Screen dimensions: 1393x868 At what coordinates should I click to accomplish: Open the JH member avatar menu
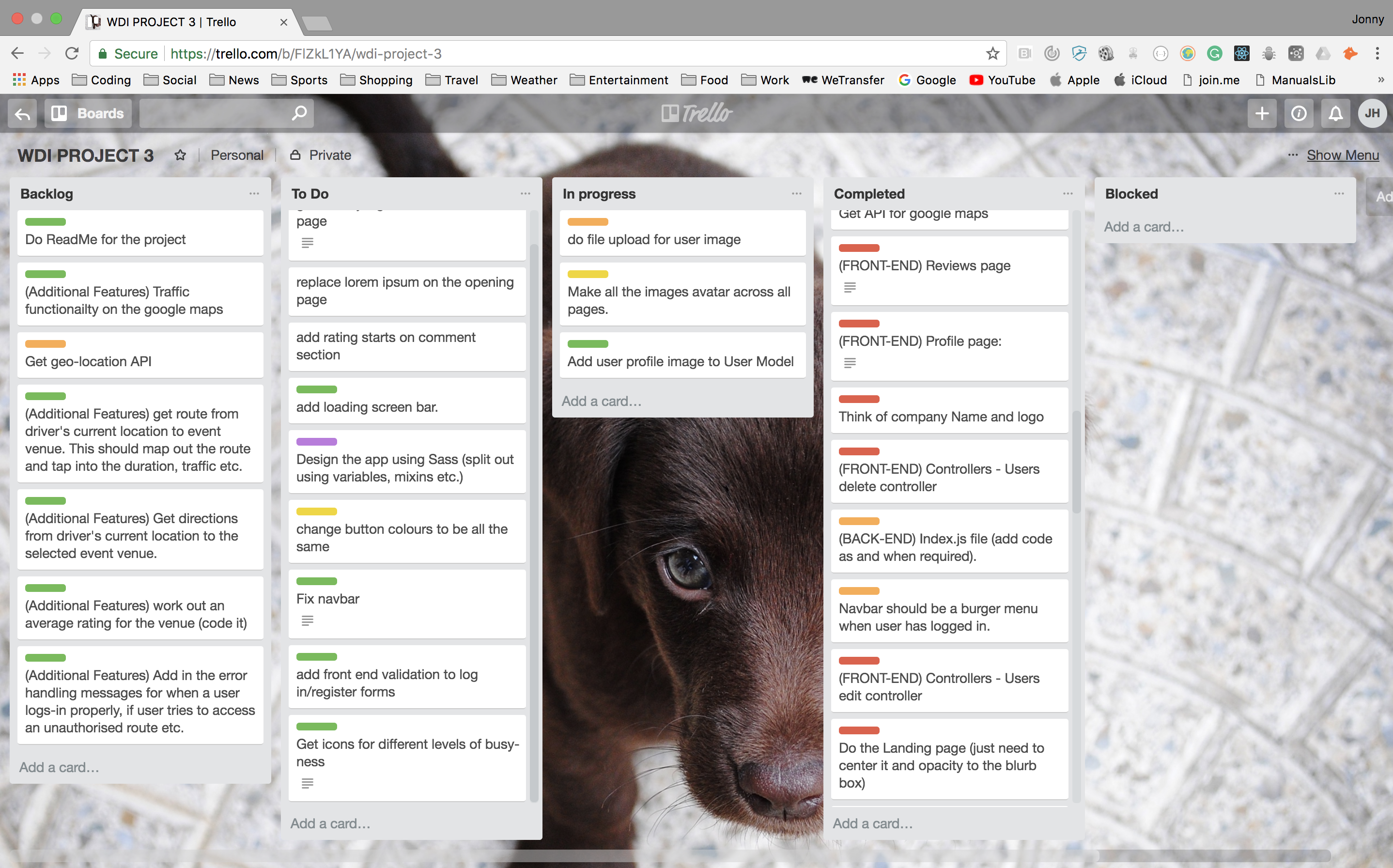click(x=1372, y=114)
